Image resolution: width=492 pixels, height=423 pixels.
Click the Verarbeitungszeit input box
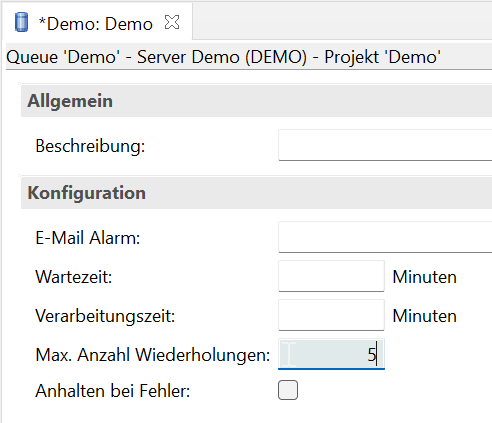point(331,315)
